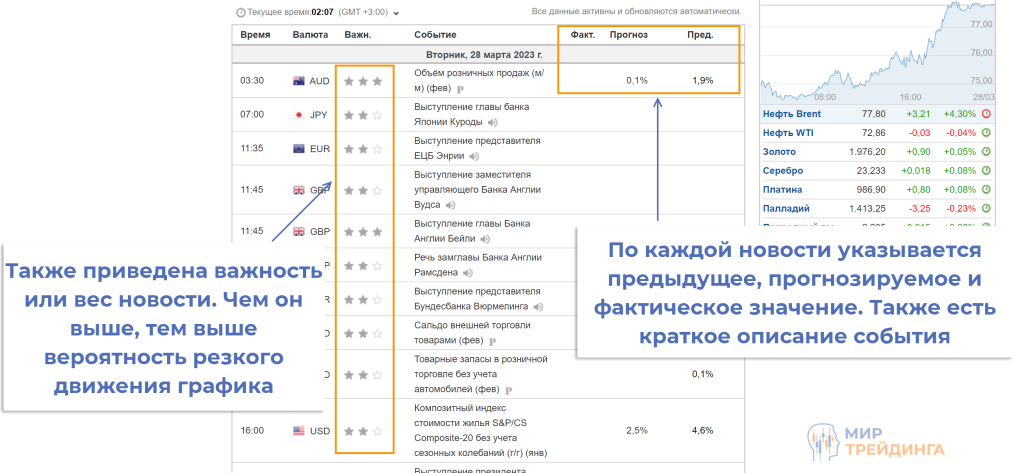Click the 03:30 time cell

click(x=252, y=80)
